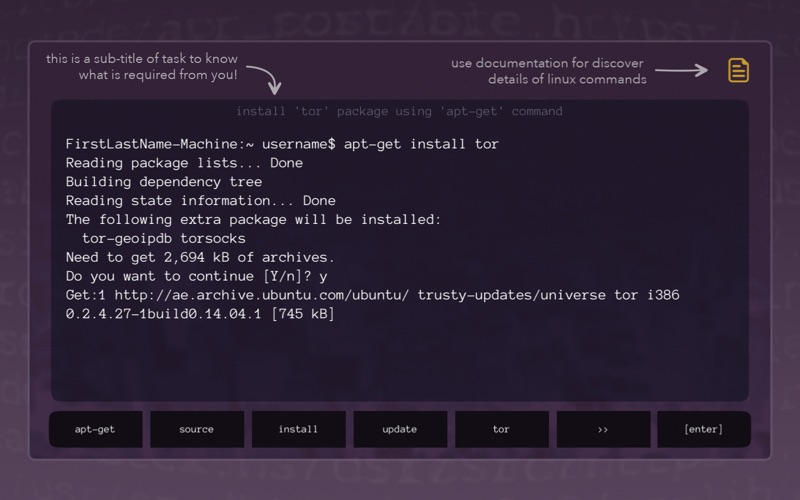Choose the 'update' command button
Image resolution: width=800 pixels, height=500 pixels.
pos(400,429)
